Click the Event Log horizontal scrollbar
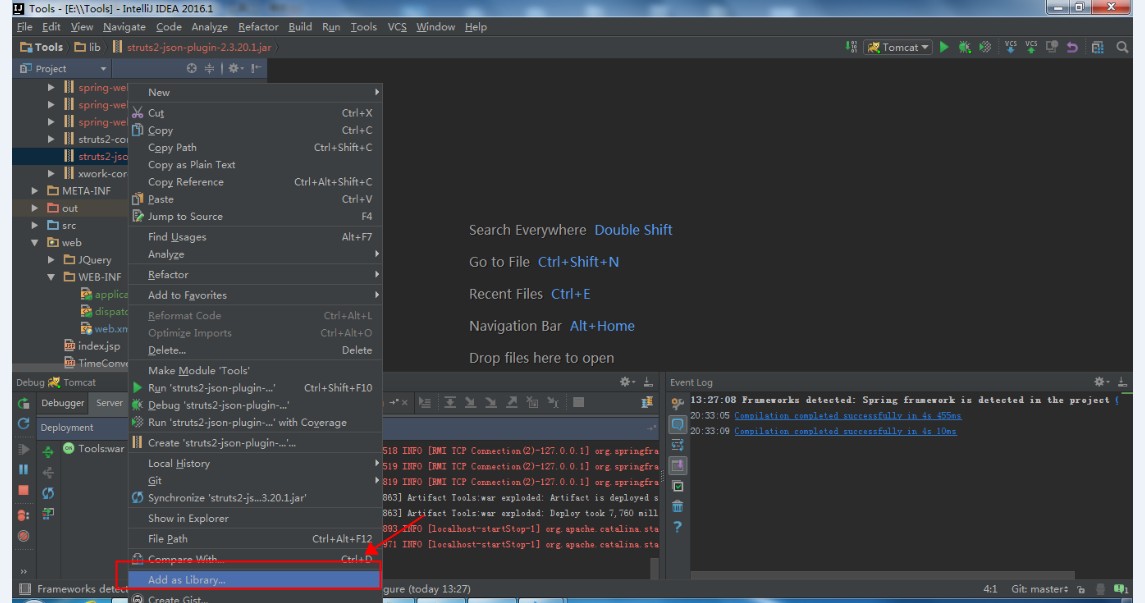The width and height of the screenshot is (1145, 603). pyautogui.click(x=883, y=575)
